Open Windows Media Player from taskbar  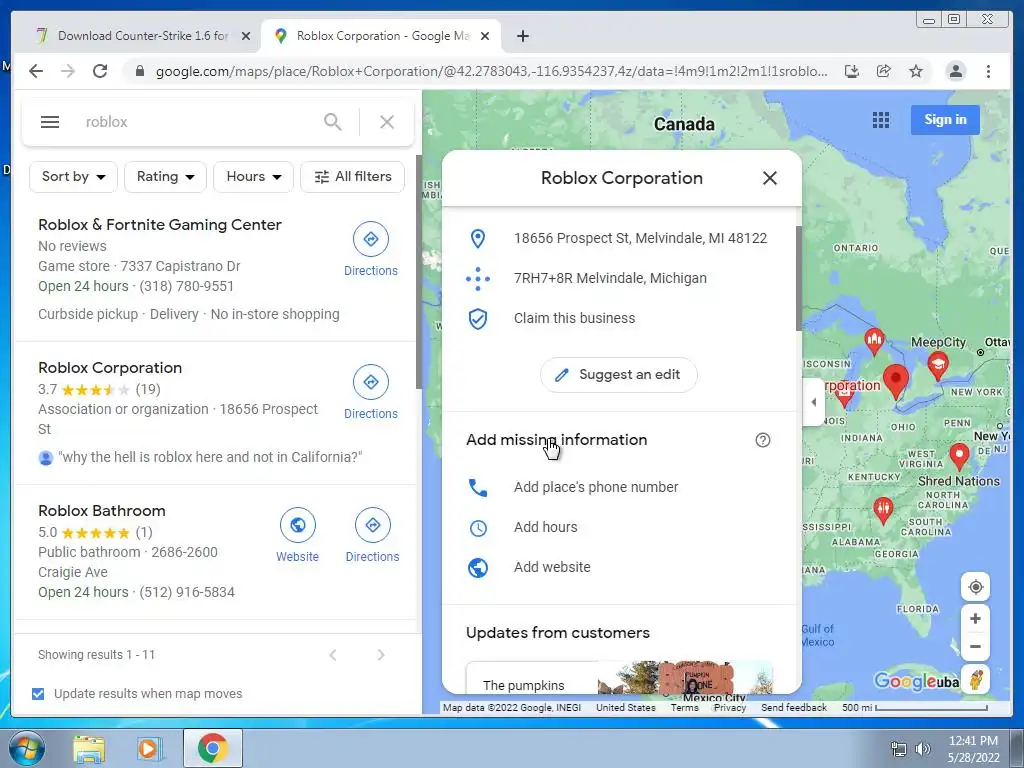[149, 748]
